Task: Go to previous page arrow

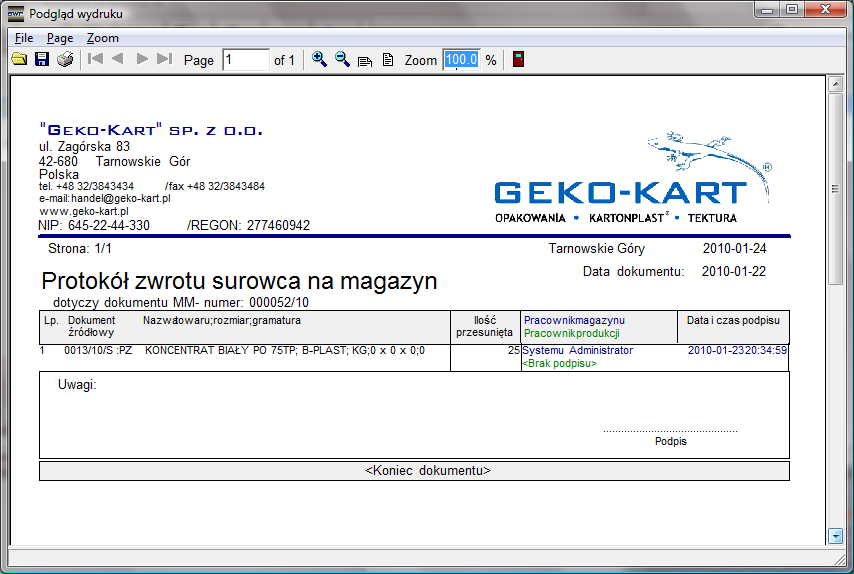Action: pos(118,60)
